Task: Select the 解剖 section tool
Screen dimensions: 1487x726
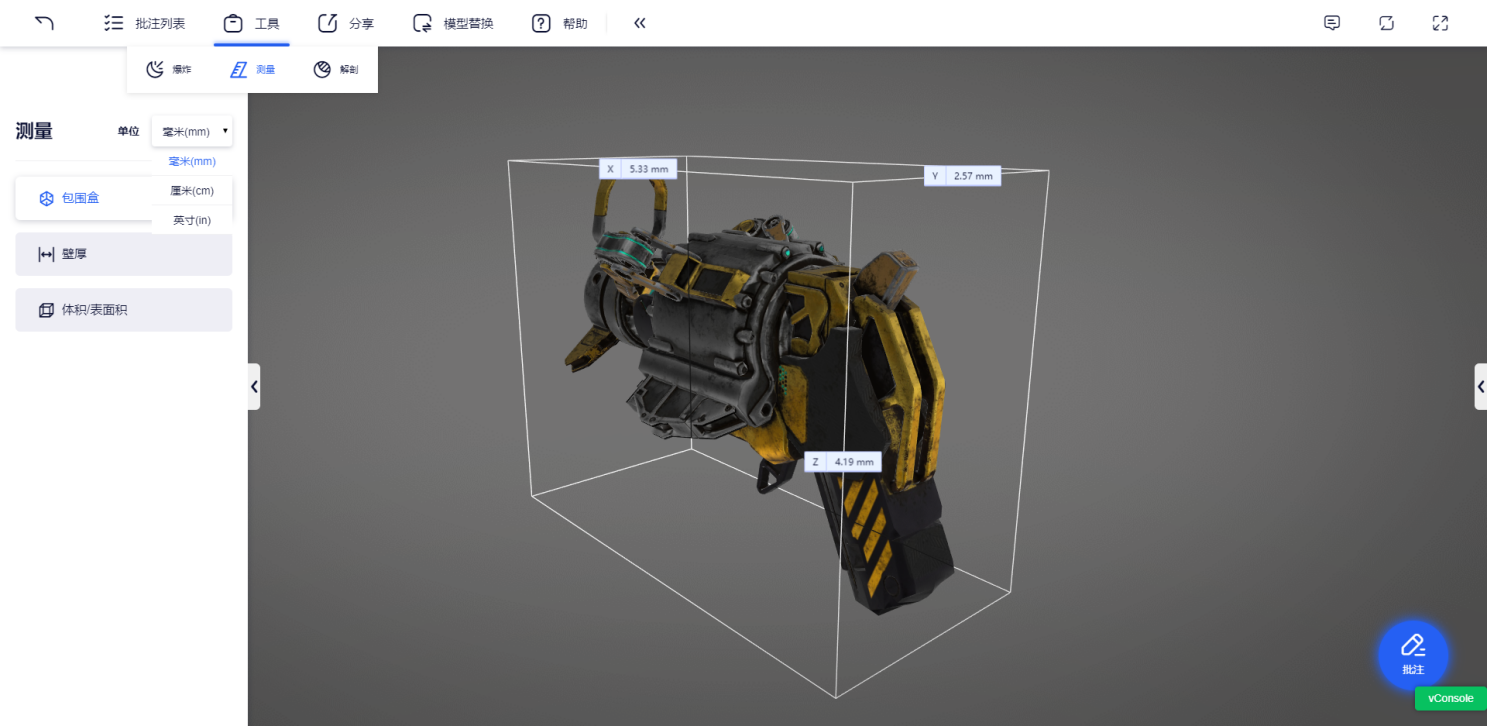Action: [x=335, y=70]
